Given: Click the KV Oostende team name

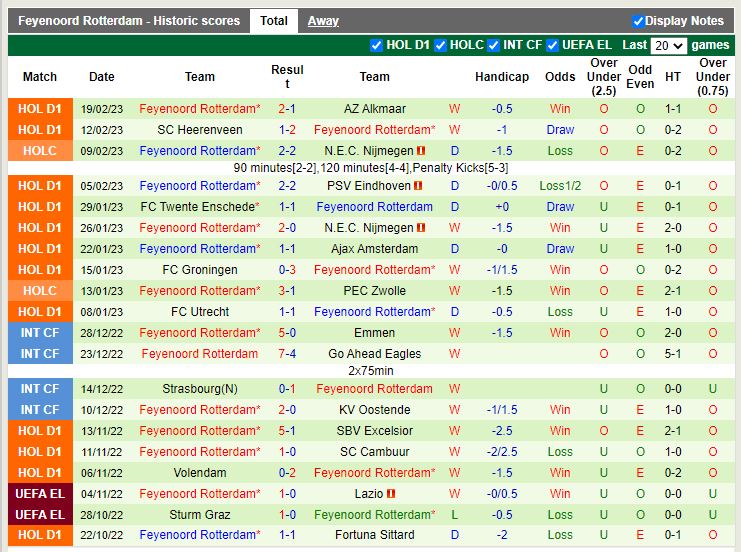Looking at the screenshot, I should click(375, 410).
